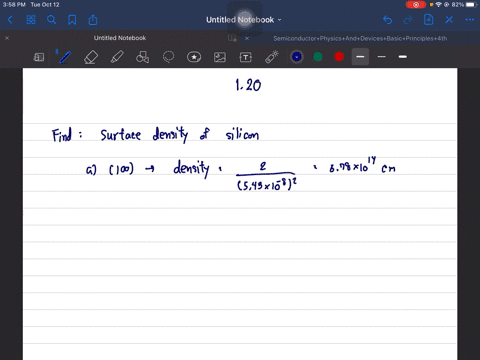Viewport: 480px width, 360px height.
Task: Undo the last stroke
Action: pos(387,20)
